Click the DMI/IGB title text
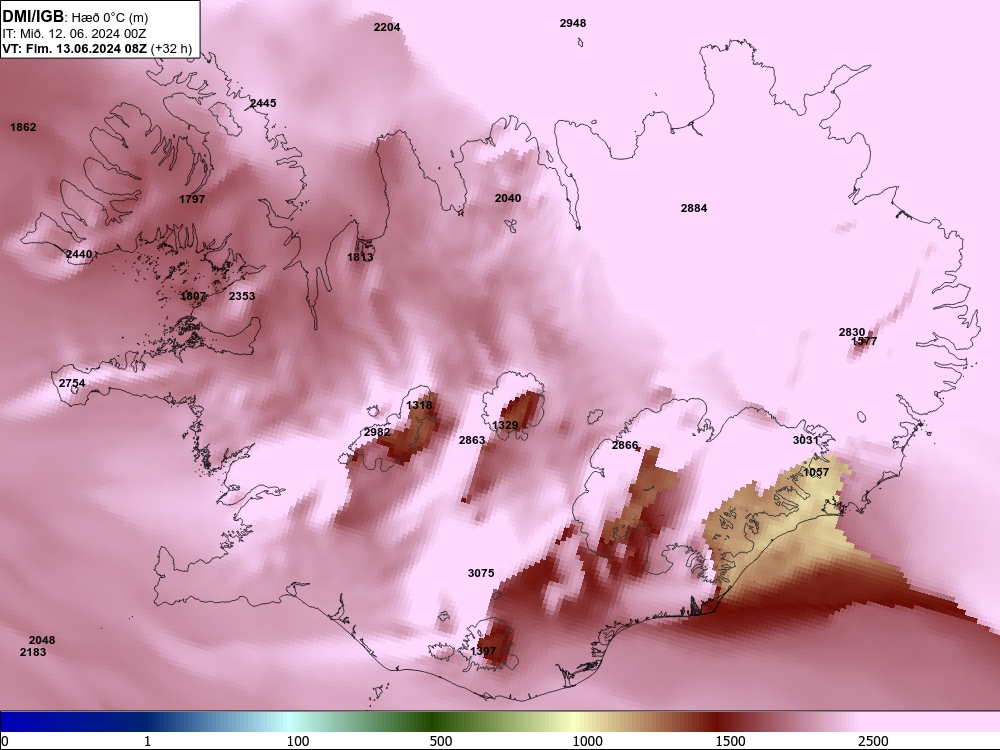This screenshot has height=750, width=1000. click(x=33, y=17)
